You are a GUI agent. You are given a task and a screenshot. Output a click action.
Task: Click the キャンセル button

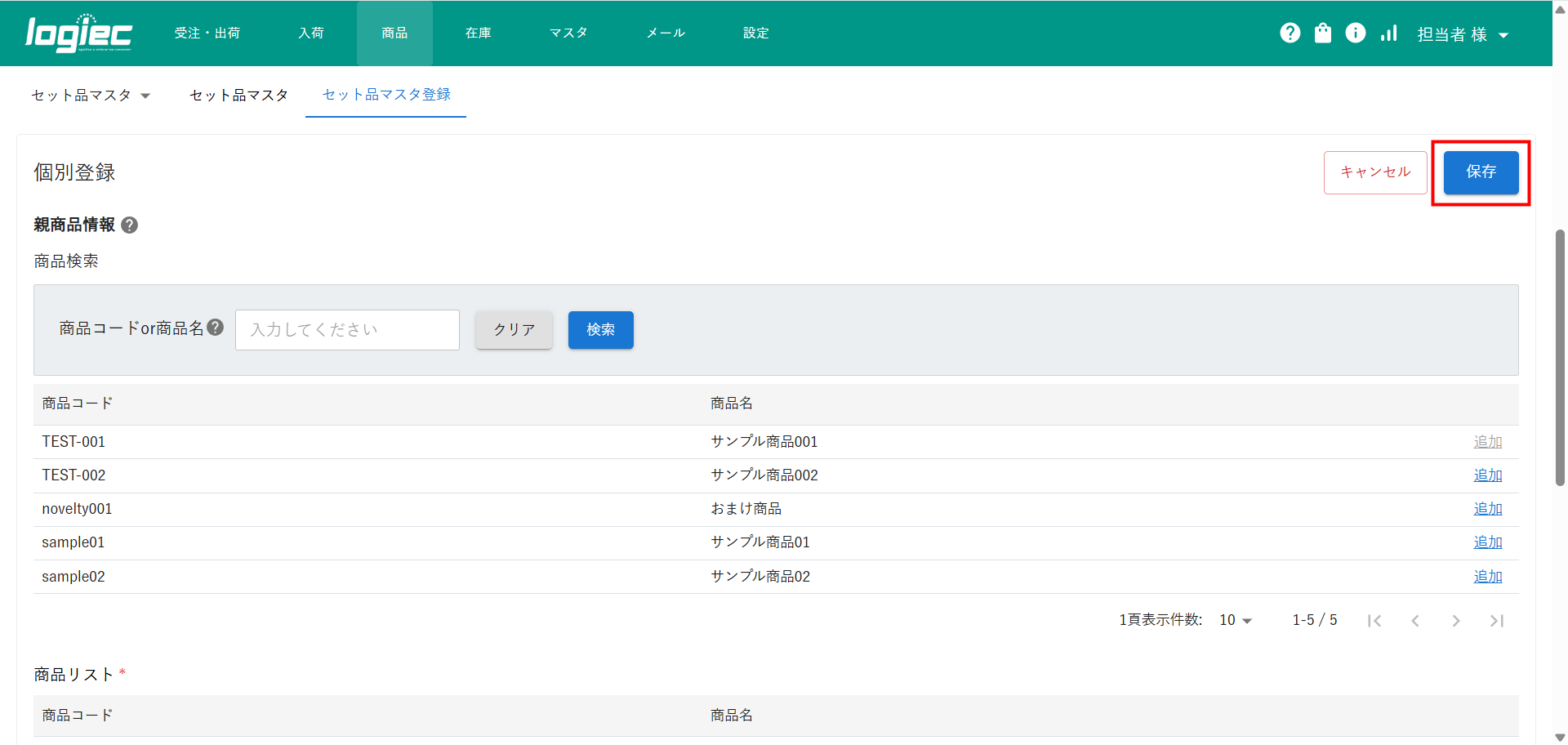pos(1374,172)
